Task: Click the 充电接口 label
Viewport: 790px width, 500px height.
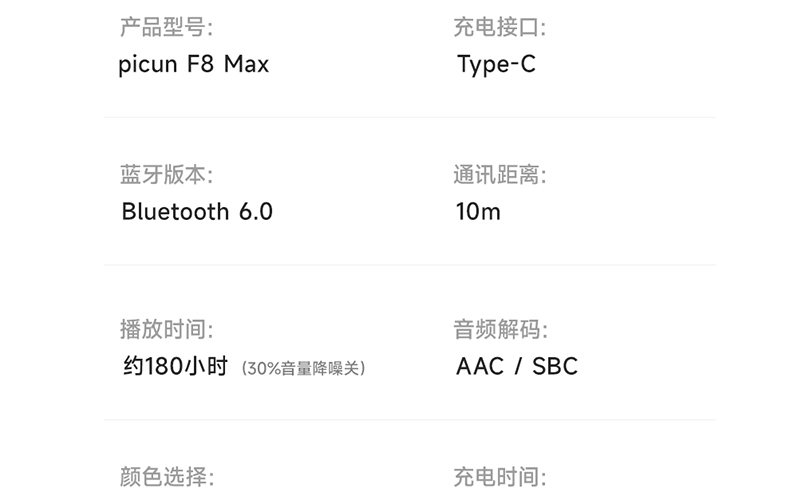Action: (x=499, y=27)
